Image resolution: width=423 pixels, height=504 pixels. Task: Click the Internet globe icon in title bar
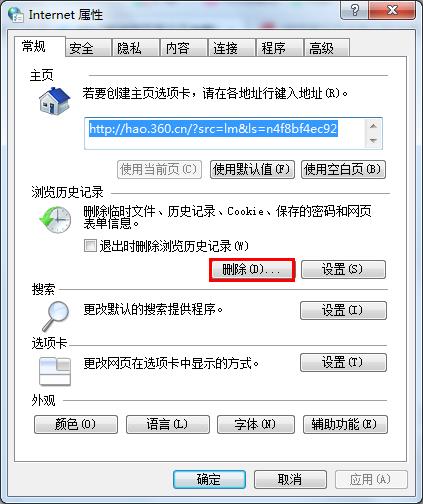click(x=16, y=15)
